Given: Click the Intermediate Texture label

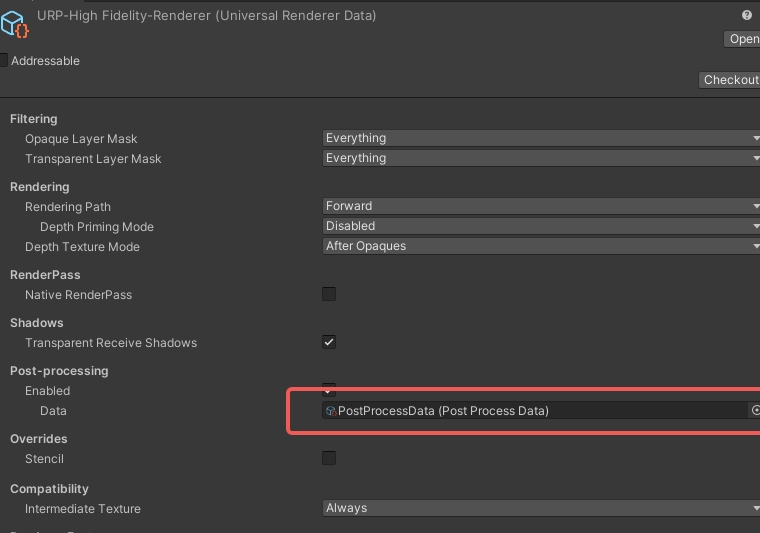Looking at the screenshot, I should 83,509.
